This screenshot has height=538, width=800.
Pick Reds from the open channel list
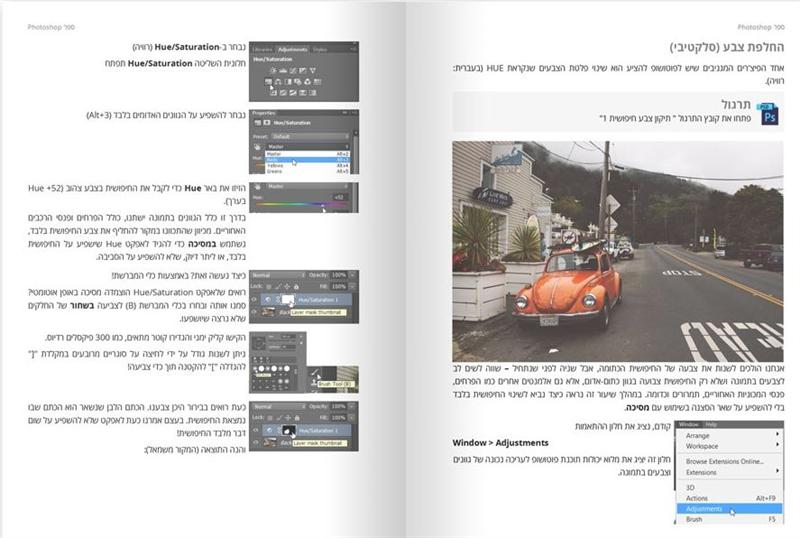307,160
